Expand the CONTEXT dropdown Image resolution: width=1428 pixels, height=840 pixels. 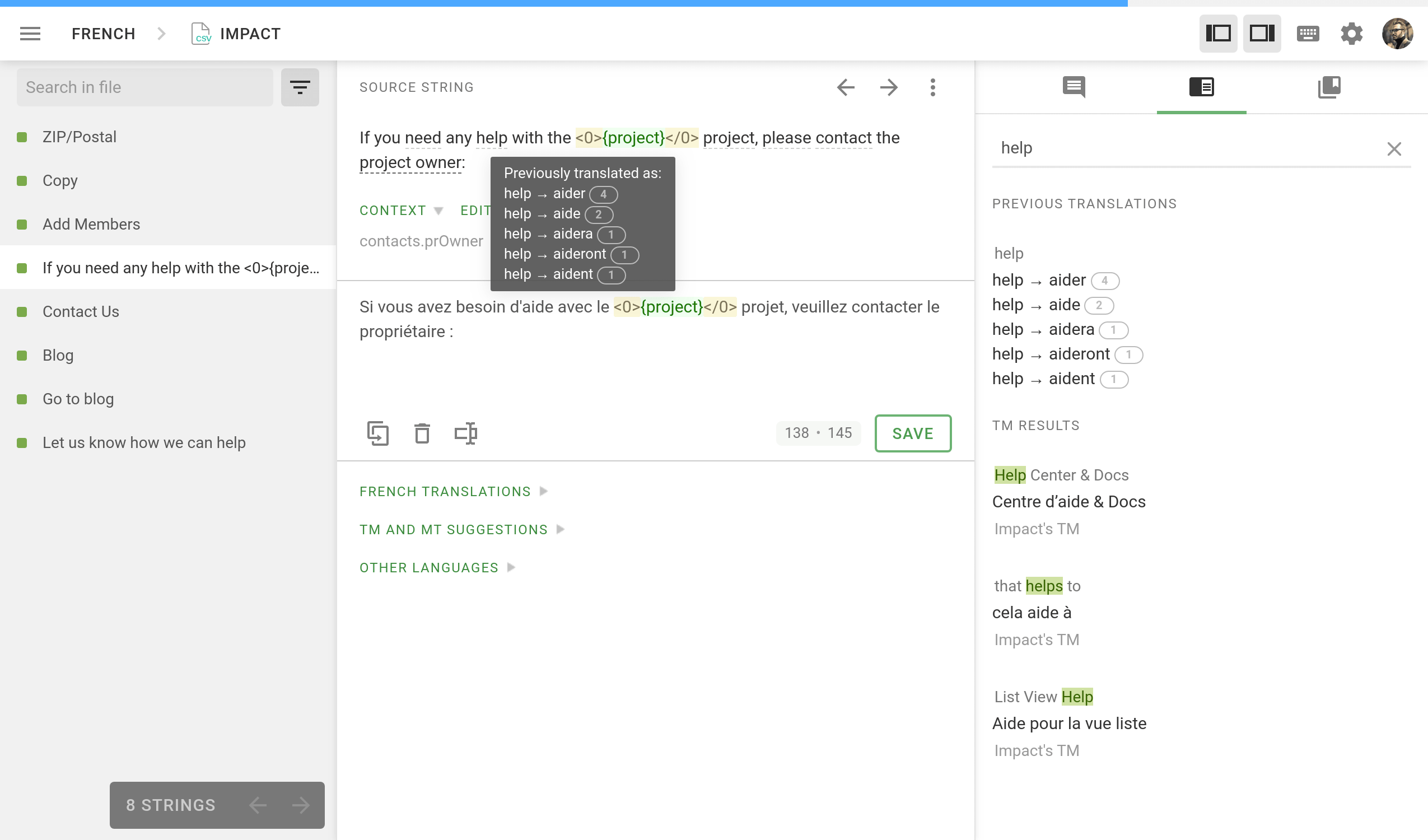point(402,211)
